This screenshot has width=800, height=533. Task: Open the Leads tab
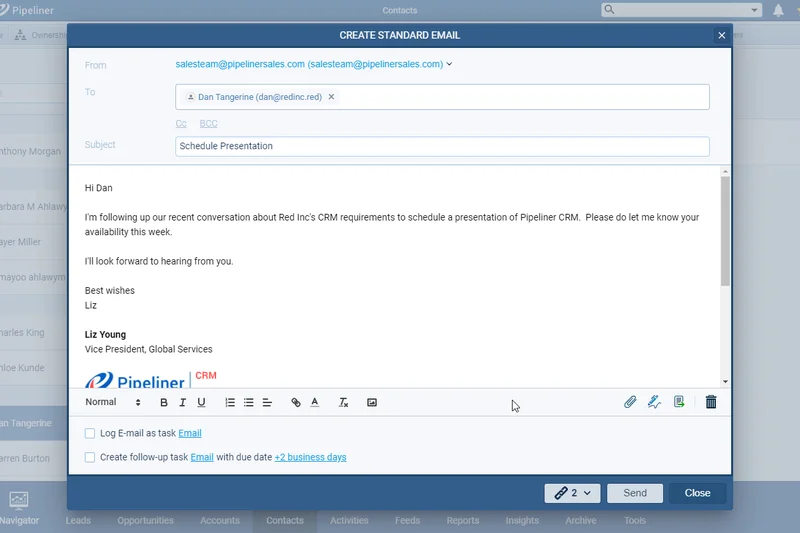(x=78, y=520)
